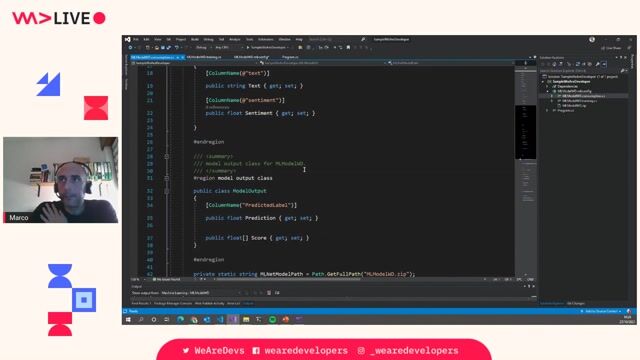Switch to the Program.cs tab
The width and height of the screenshot is (640, 360).
[x=290, y=57]
